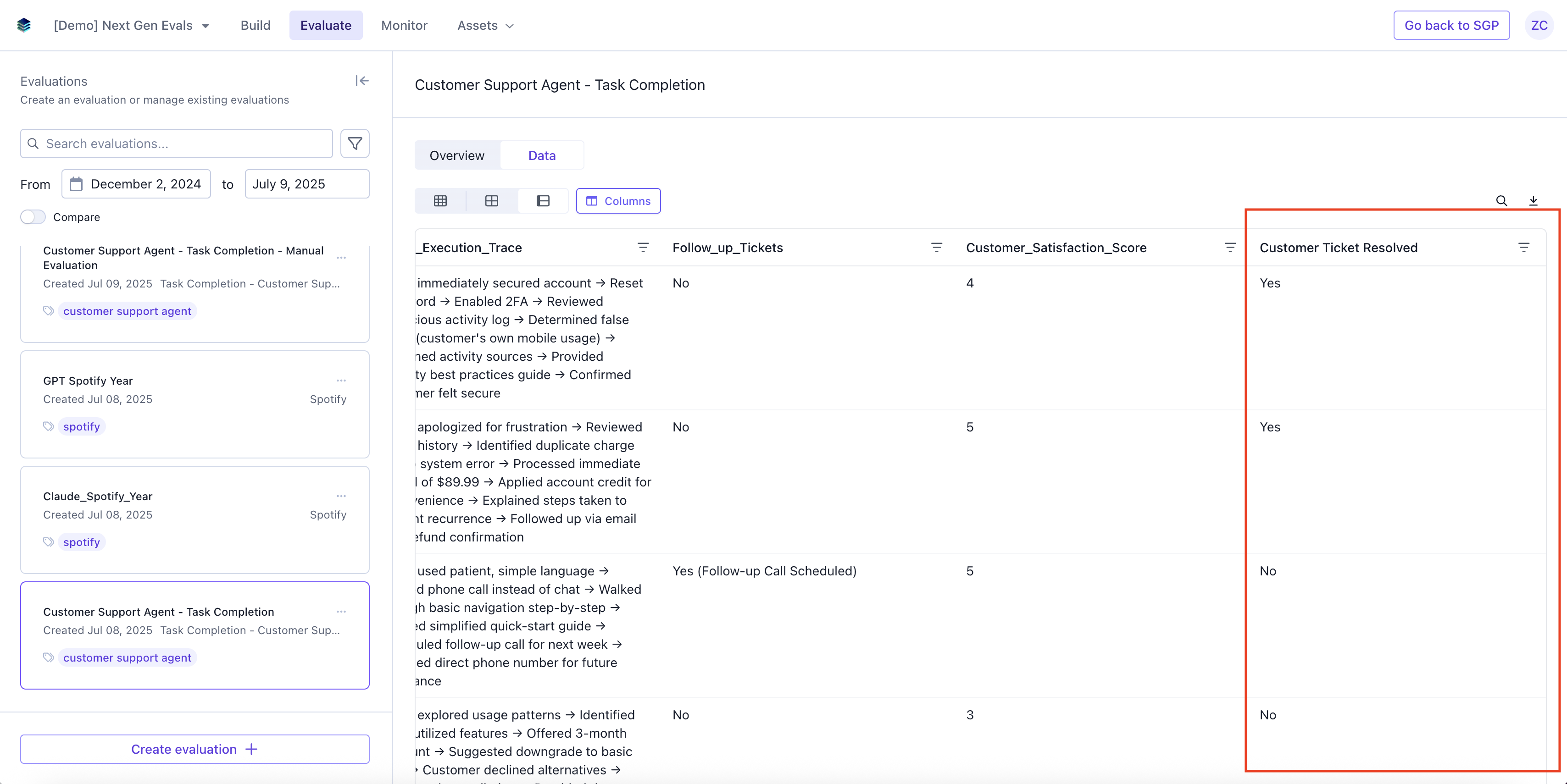Select the row detail view icon
Image resolution: width=1567 pixels, height=784 pixels.
(543, 201)
